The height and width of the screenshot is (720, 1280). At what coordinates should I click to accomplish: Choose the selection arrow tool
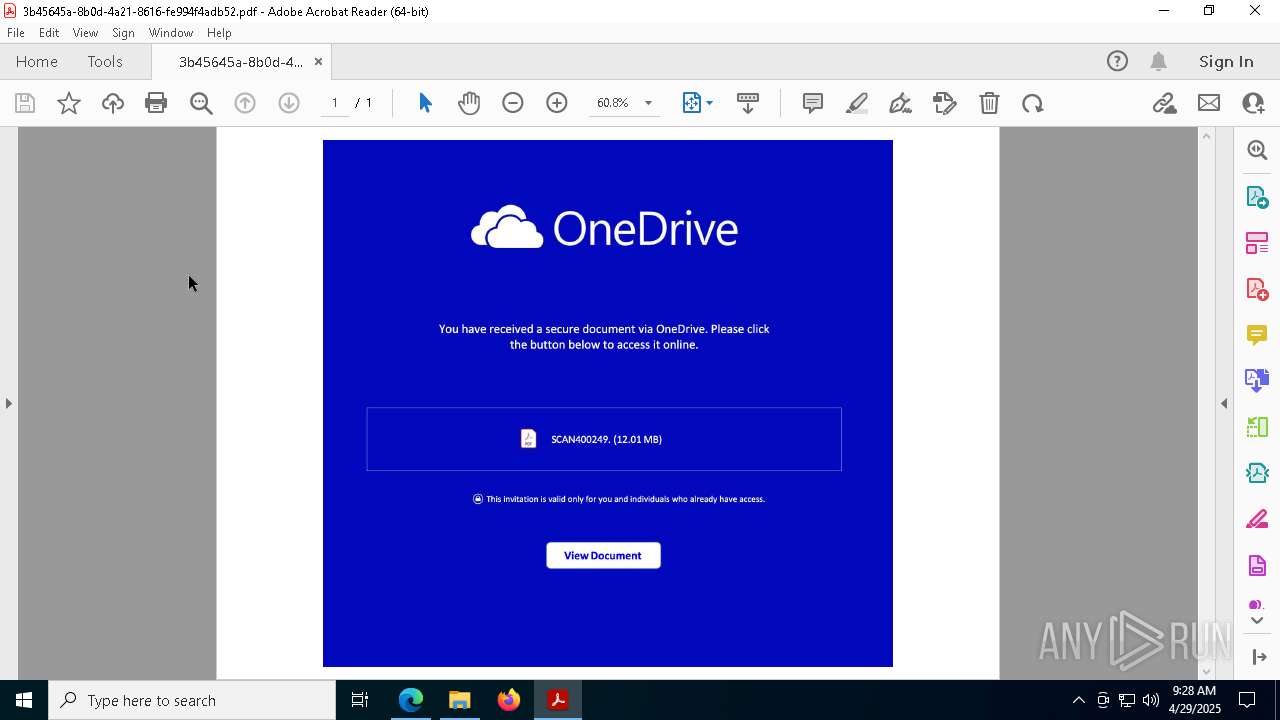coord(425,103)
